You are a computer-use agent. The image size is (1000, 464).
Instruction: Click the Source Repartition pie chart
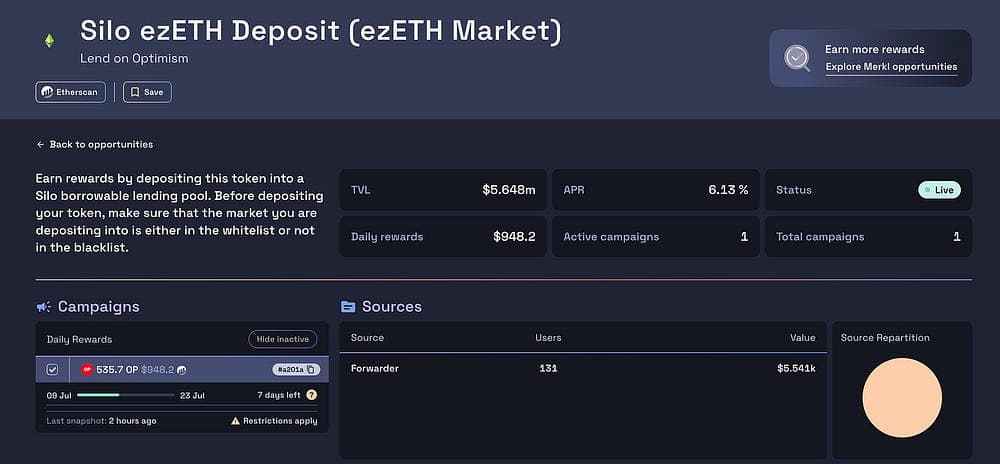pyautogui.click(x=902, y=397)
